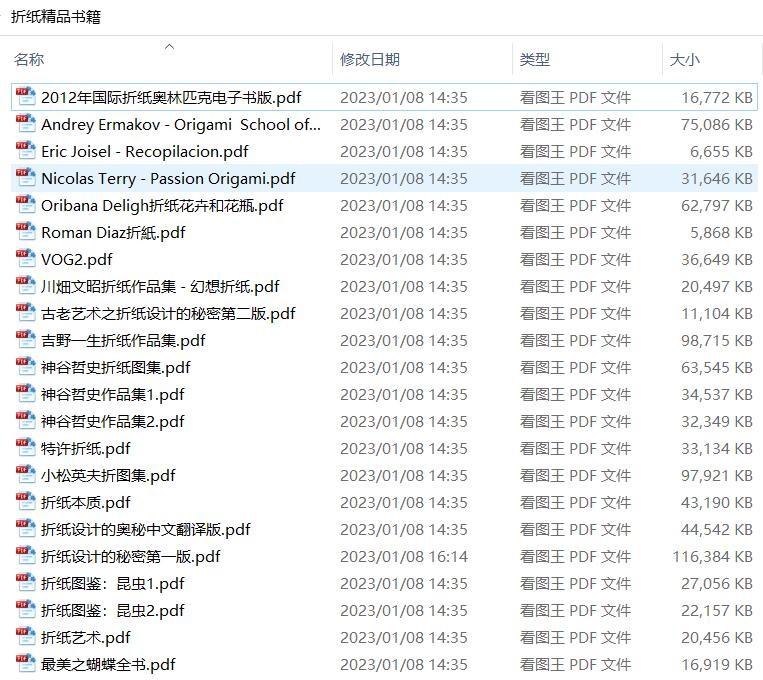Select file 折纸设计的奥秘中文翻译版.pdf

[x=145, y=530]
